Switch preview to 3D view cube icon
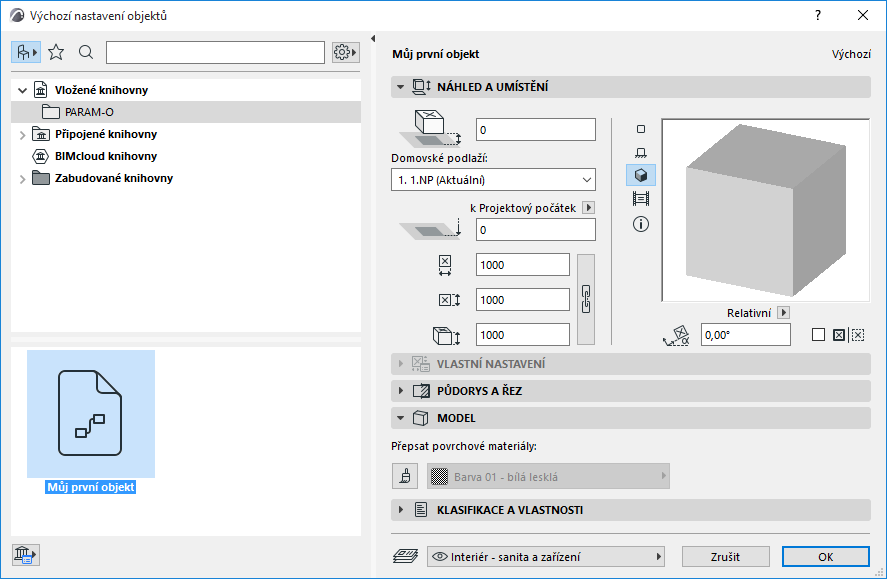 coord(641,174)
